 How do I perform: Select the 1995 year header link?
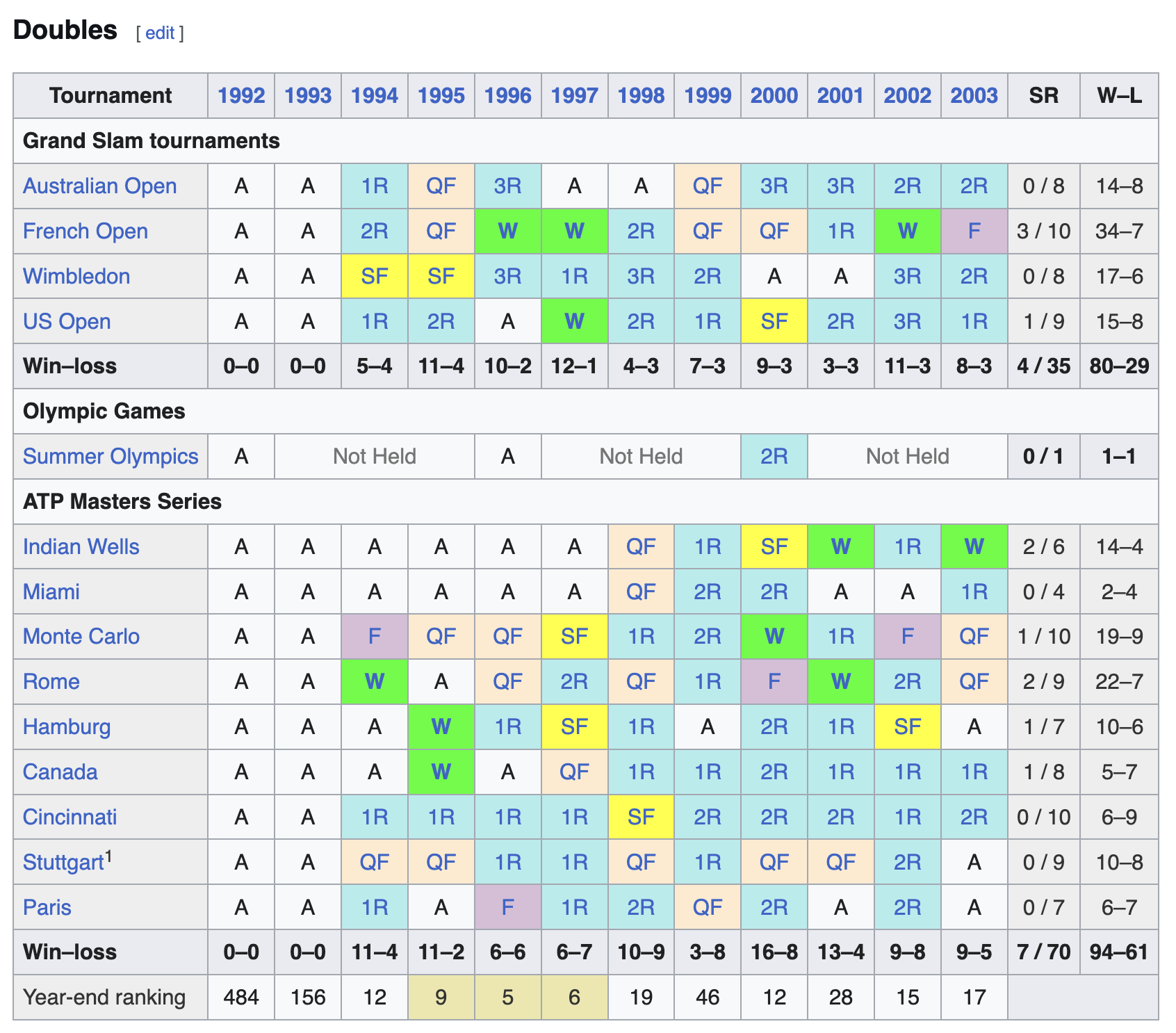pos(441,95)
